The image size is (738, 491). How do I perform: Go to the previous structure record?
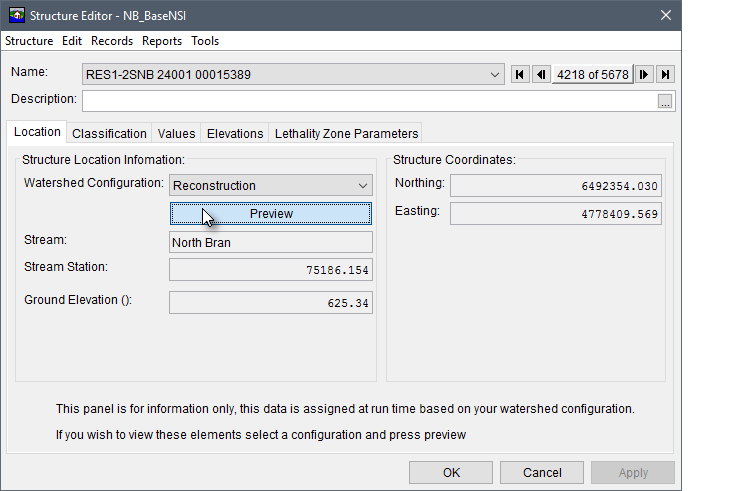click(541, 74)
